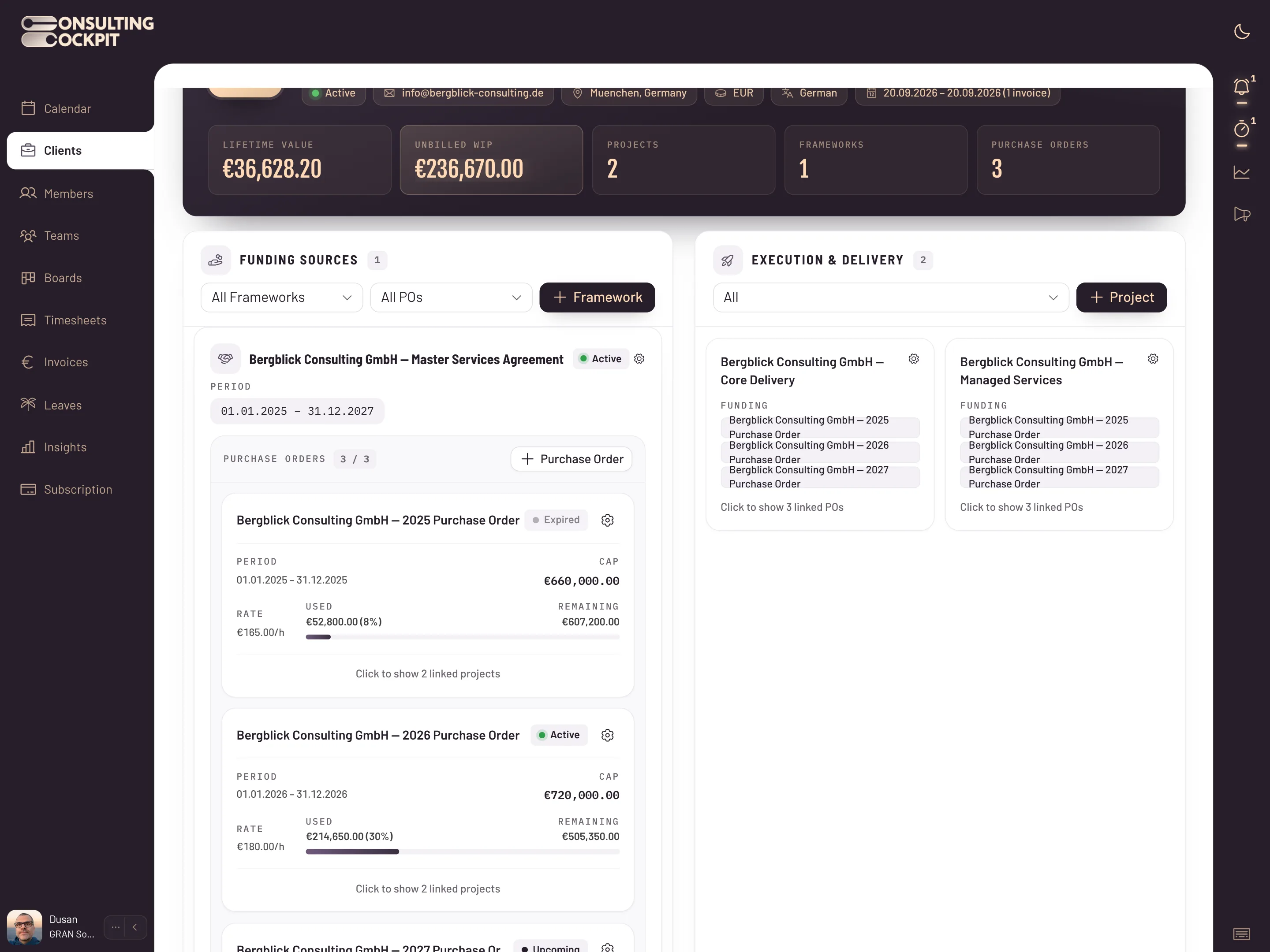Open the All POs dropdown
The height and width of the screenshot is (952, 1270).
coord(451,297)
